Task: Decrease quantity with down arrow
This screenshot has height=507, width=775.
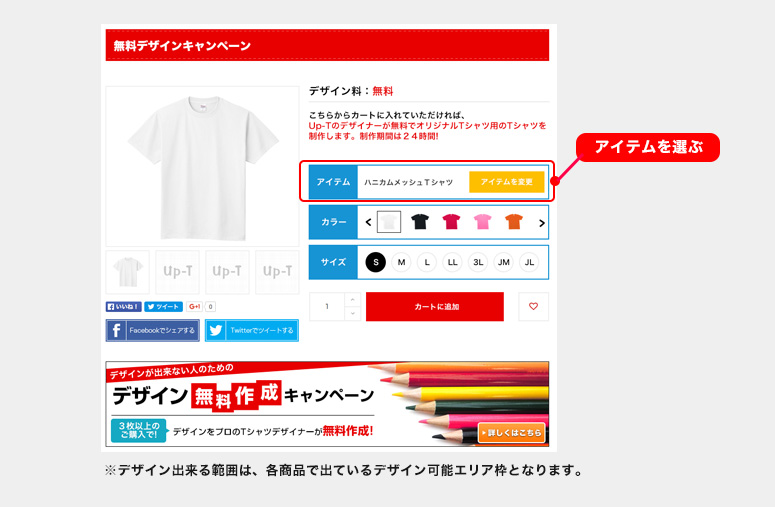Action: pyautogui.click(x=352, y=313)
